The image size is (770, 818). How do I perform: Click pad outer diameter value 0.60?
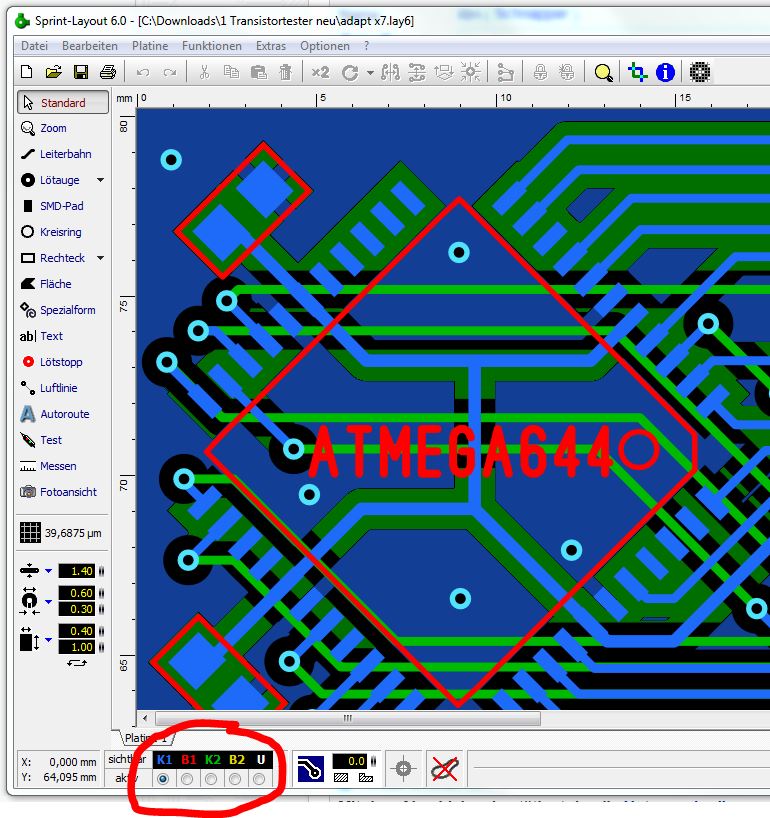[x=77, y=593]
